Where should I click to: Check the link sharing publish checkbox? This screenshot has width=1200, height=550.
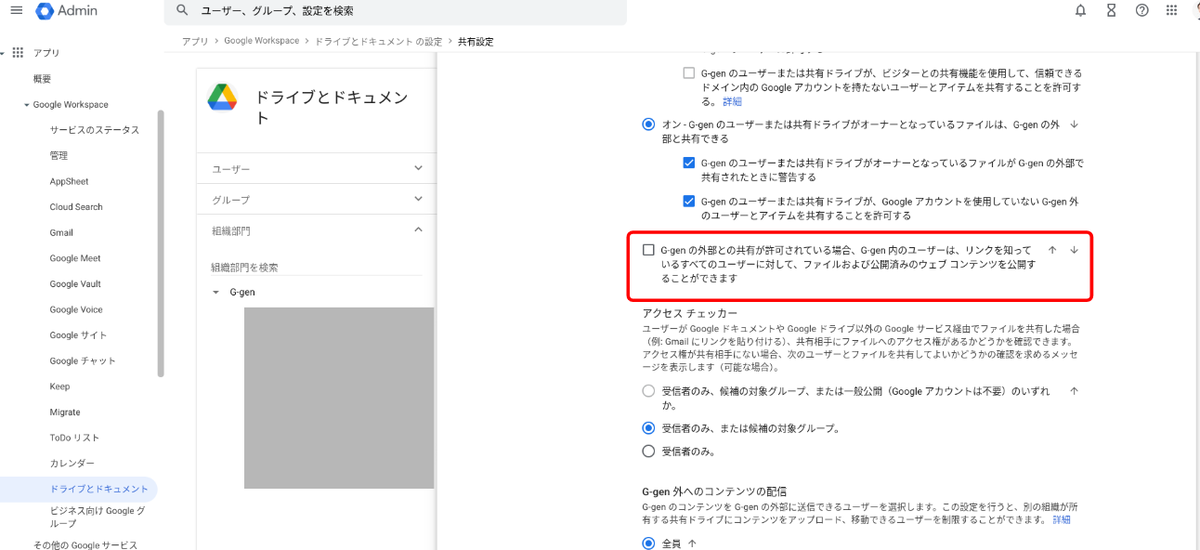point(648,250)
